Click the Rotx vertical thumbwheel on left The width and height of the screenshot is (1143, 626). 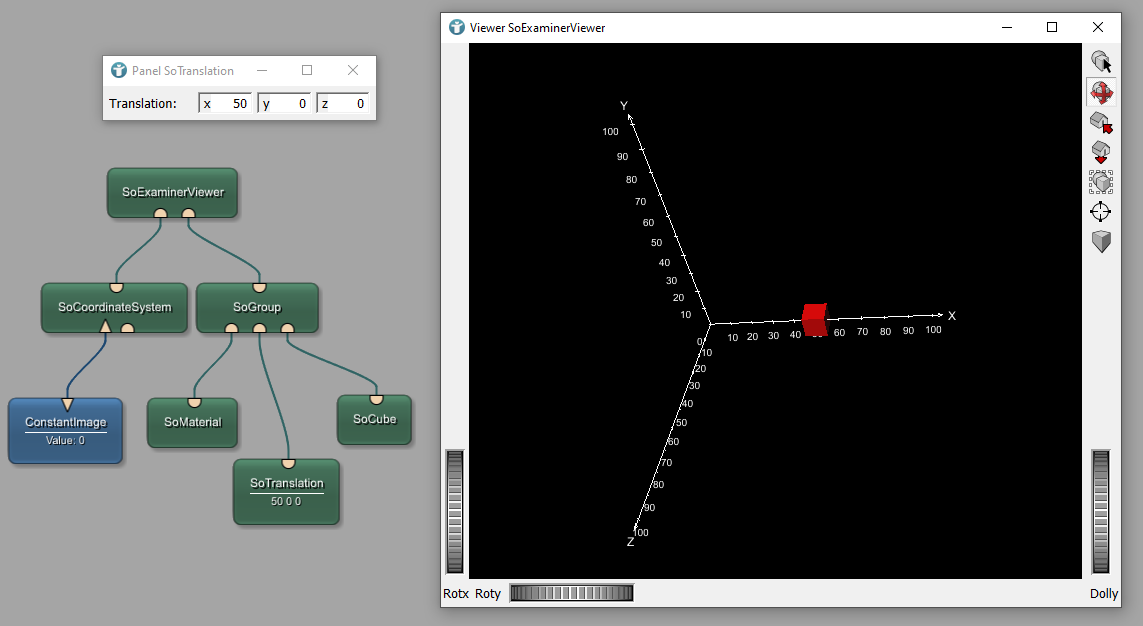point(455,512)
